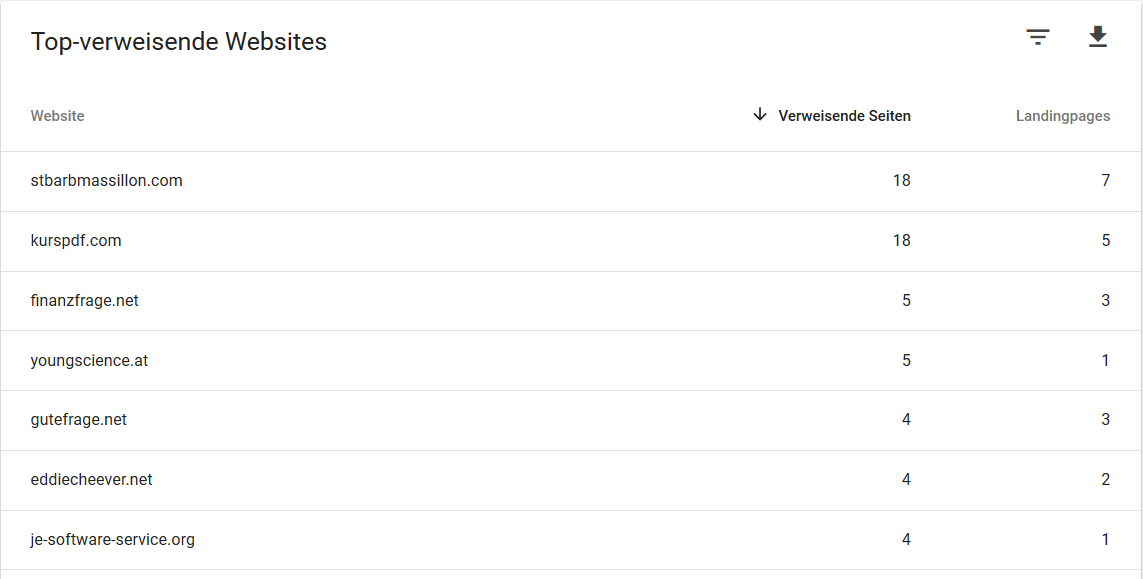The width and height of the screenshot is (1143, 579).
Task: Open kurspdf.com row
Action: click(572, 241)
